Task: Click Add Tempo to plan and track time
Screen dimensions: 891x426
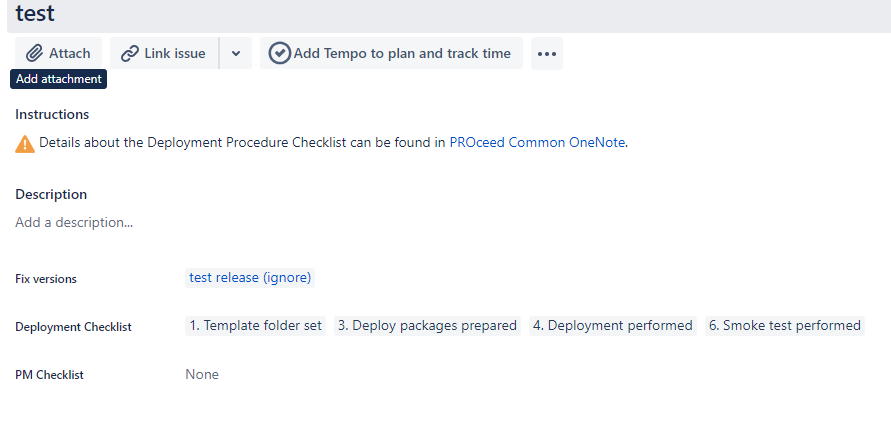Action: (402, 53)
